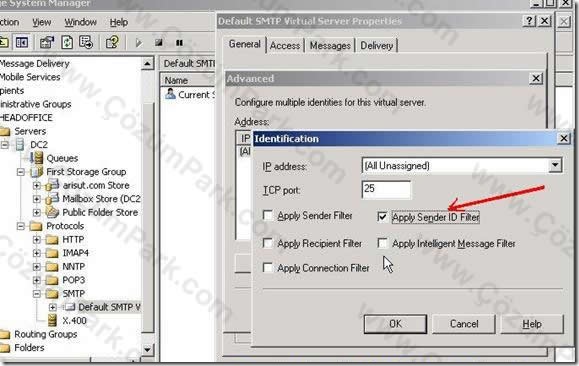Select the Protocols folder icon
The width and height of the screenshot is (579, 366).
pyautogui.click(x=36, y=226)
